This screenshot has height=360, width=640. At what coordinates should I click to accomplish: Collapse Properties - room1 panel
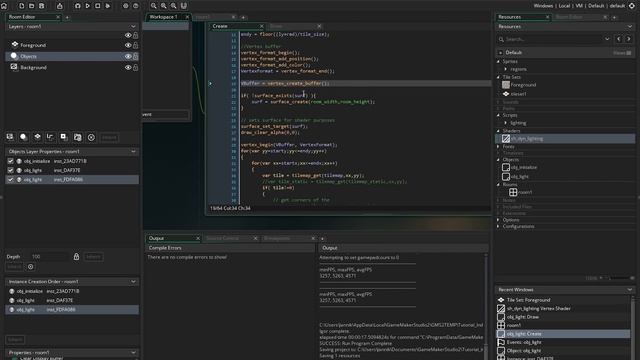(x=133, y=353)
